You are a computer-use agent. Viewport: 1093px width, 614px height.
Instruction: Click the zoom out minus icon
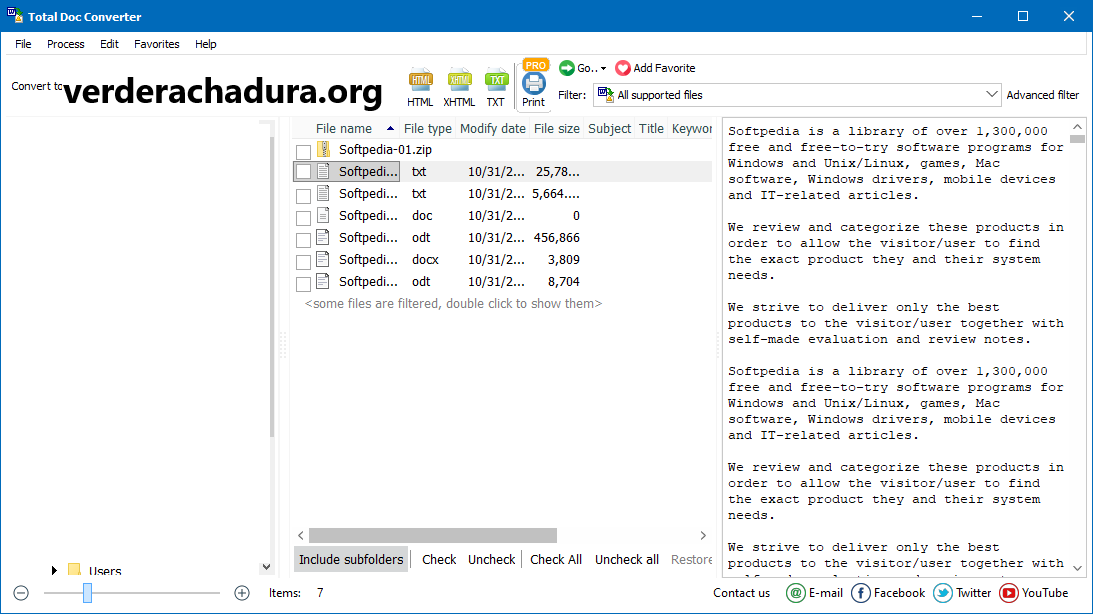coord(21,592)
